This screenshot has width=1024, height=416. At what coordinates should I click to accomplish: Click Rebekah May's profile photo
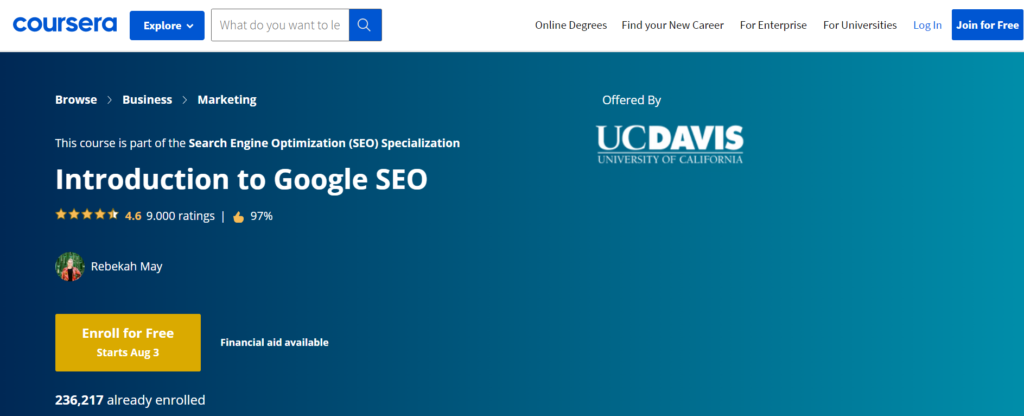coord(70,266)
